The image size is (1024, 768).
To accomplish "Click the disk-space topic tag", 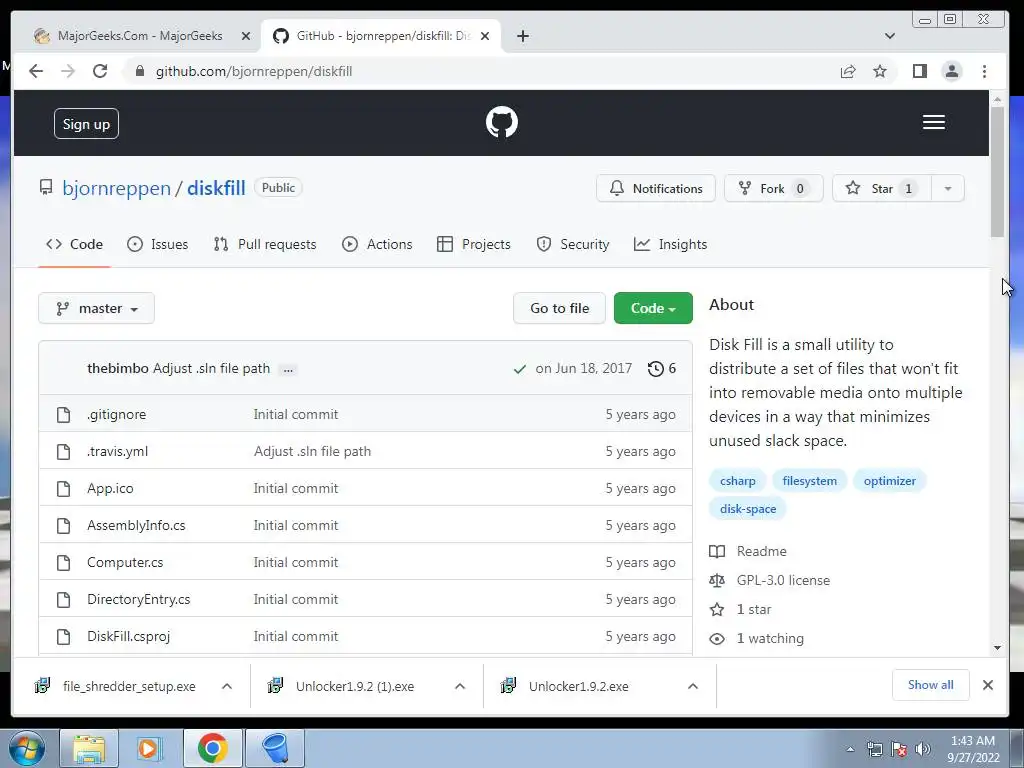I will (x=748, y=509).
